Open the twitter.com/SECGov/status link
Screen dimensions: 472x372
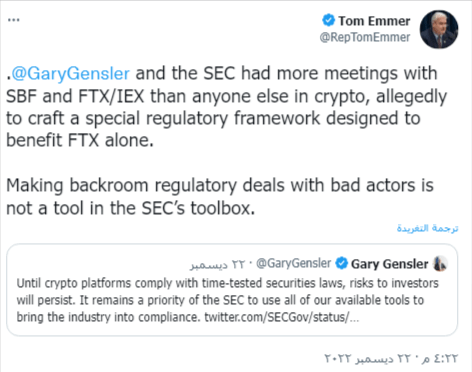coord(282,317)
